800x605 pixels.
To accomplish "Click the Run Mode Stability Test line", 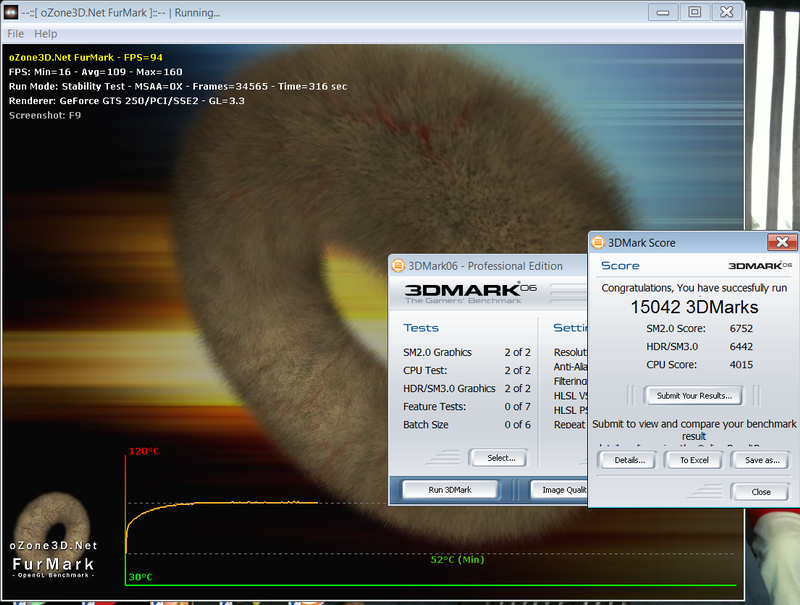I will 178,87.
